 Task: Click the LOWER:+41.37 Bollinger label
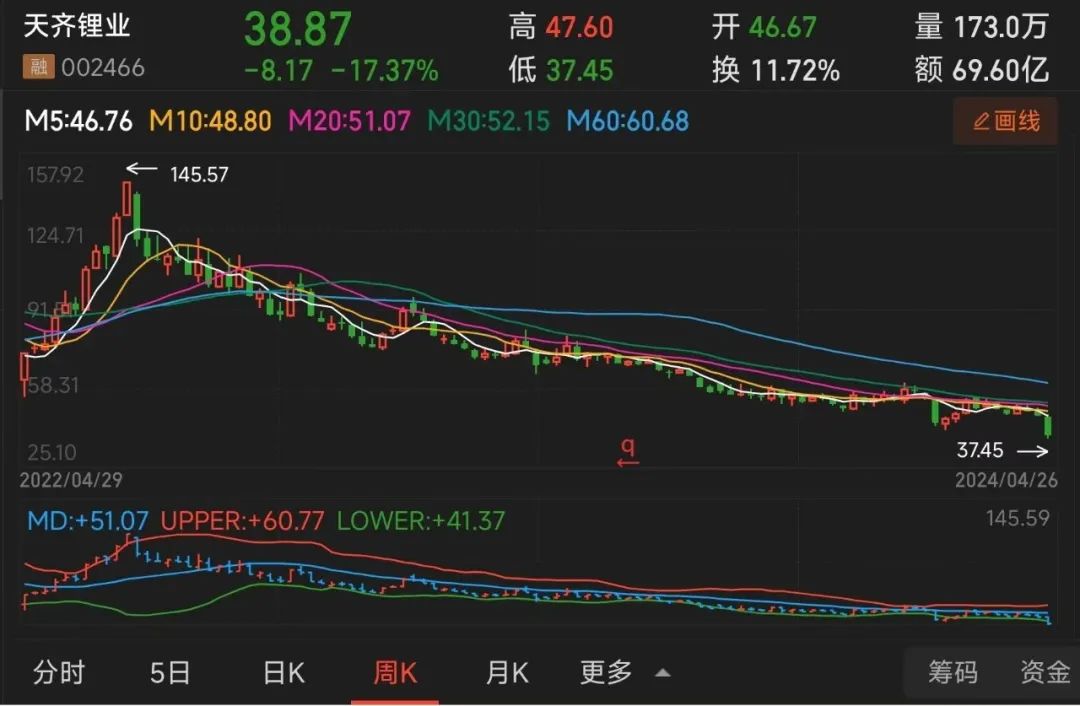coord(421,521)
